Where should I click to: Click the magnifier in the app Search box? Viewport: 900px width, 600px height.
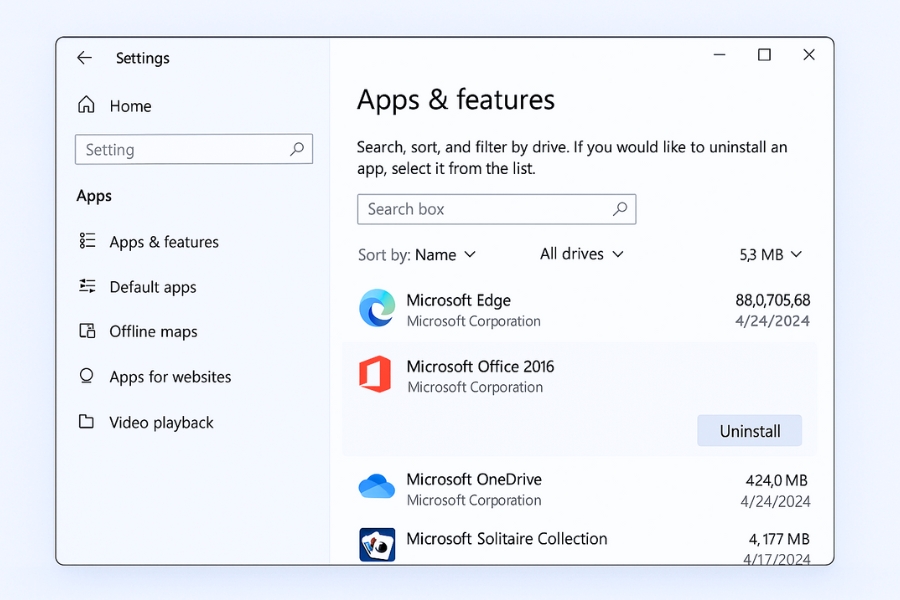click(x=620, y=209)
